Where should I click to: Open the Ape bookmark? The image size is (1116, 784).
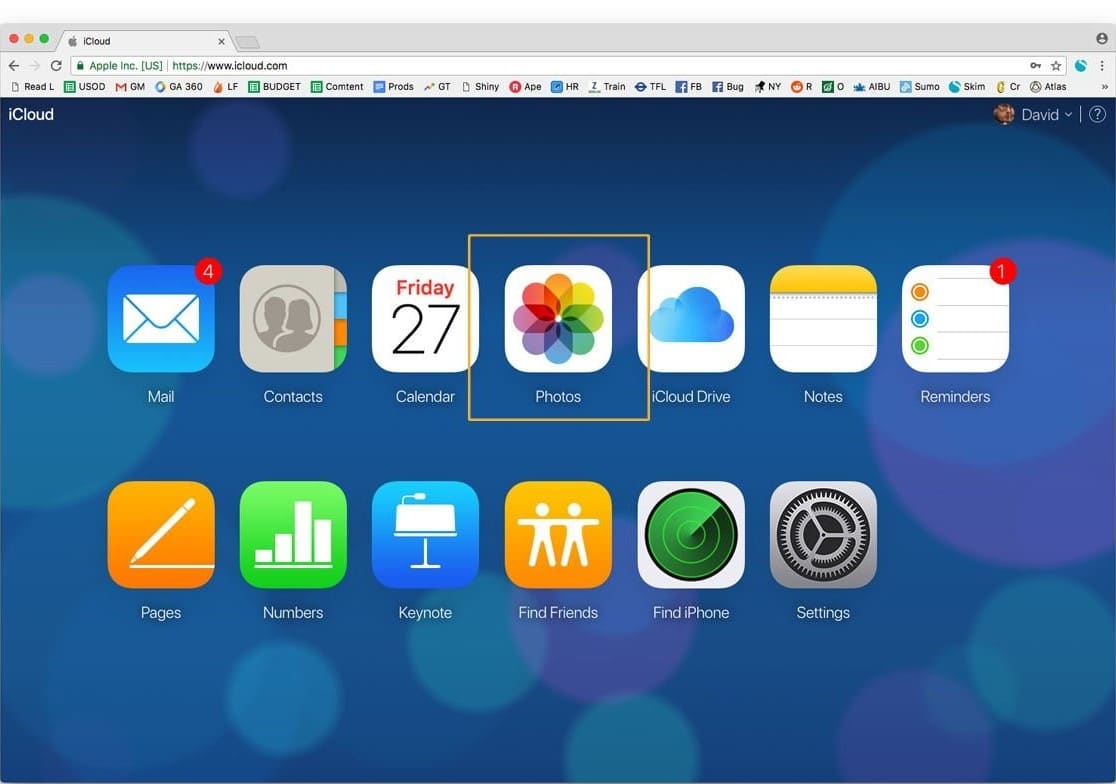click(525, 87)
